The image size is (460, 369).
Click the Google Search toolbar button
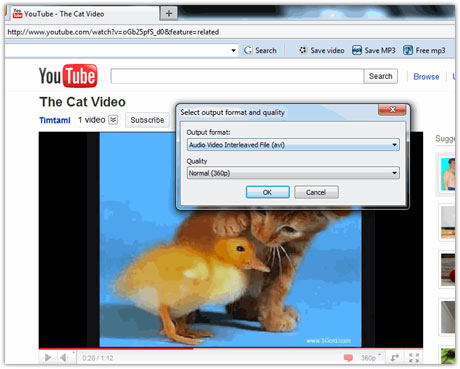click(x=260, y=51)
